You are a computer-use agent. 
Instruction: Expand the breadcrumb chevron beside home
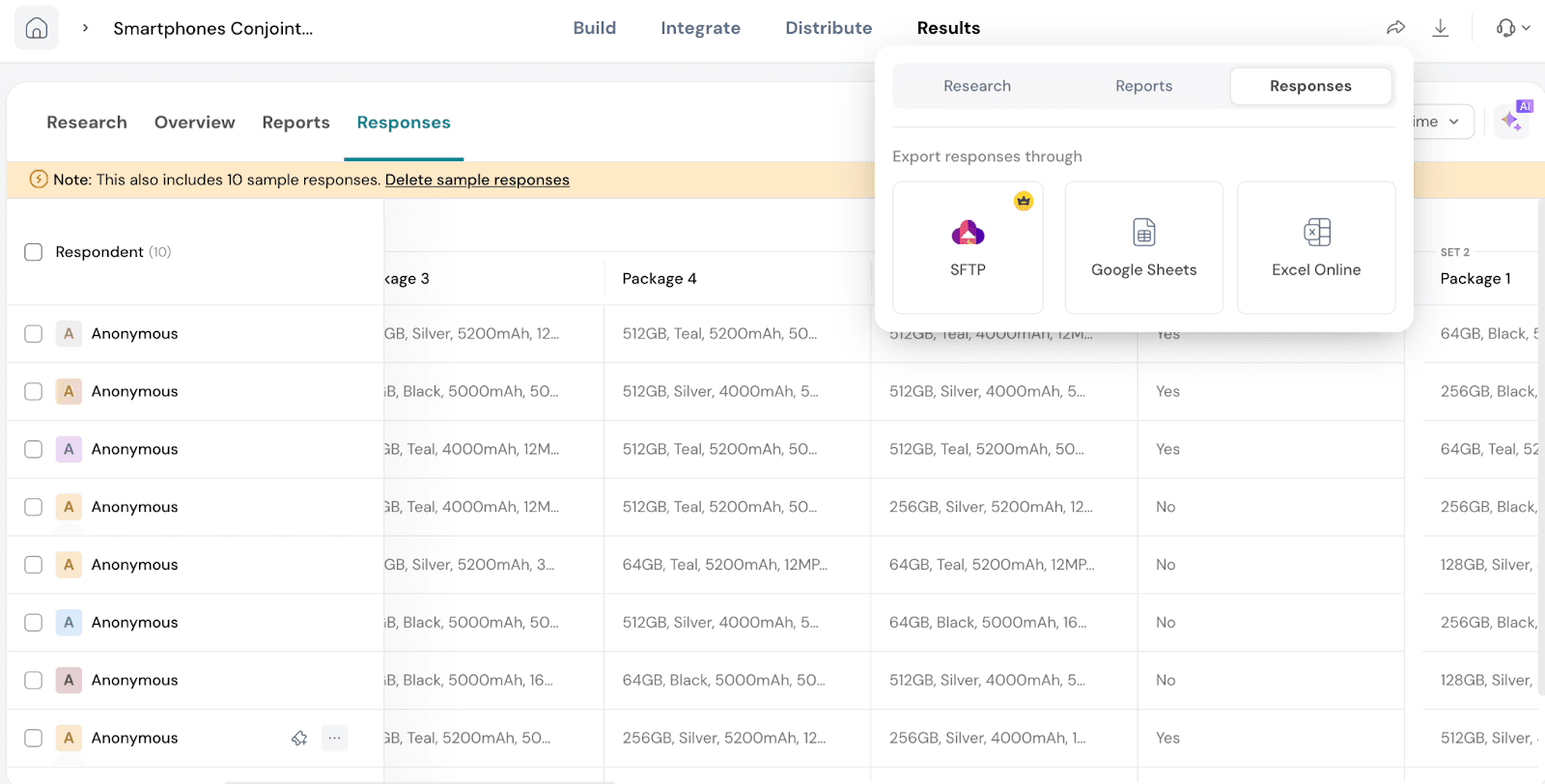(86, 28)
